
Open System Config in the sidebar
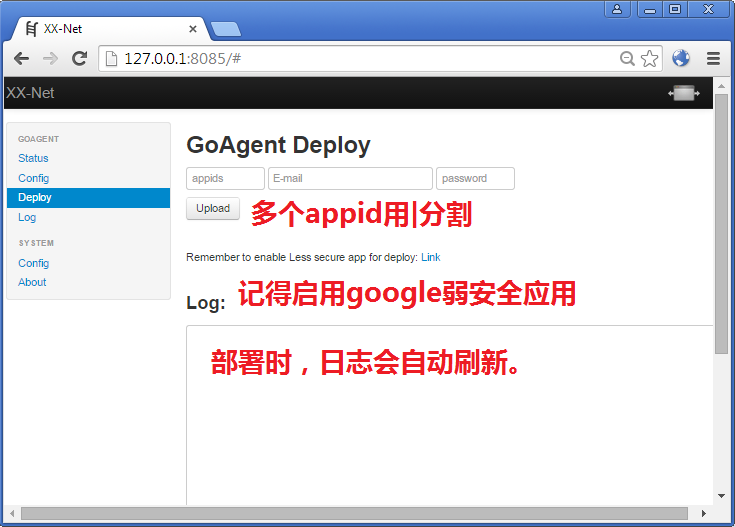click(34, 263)
